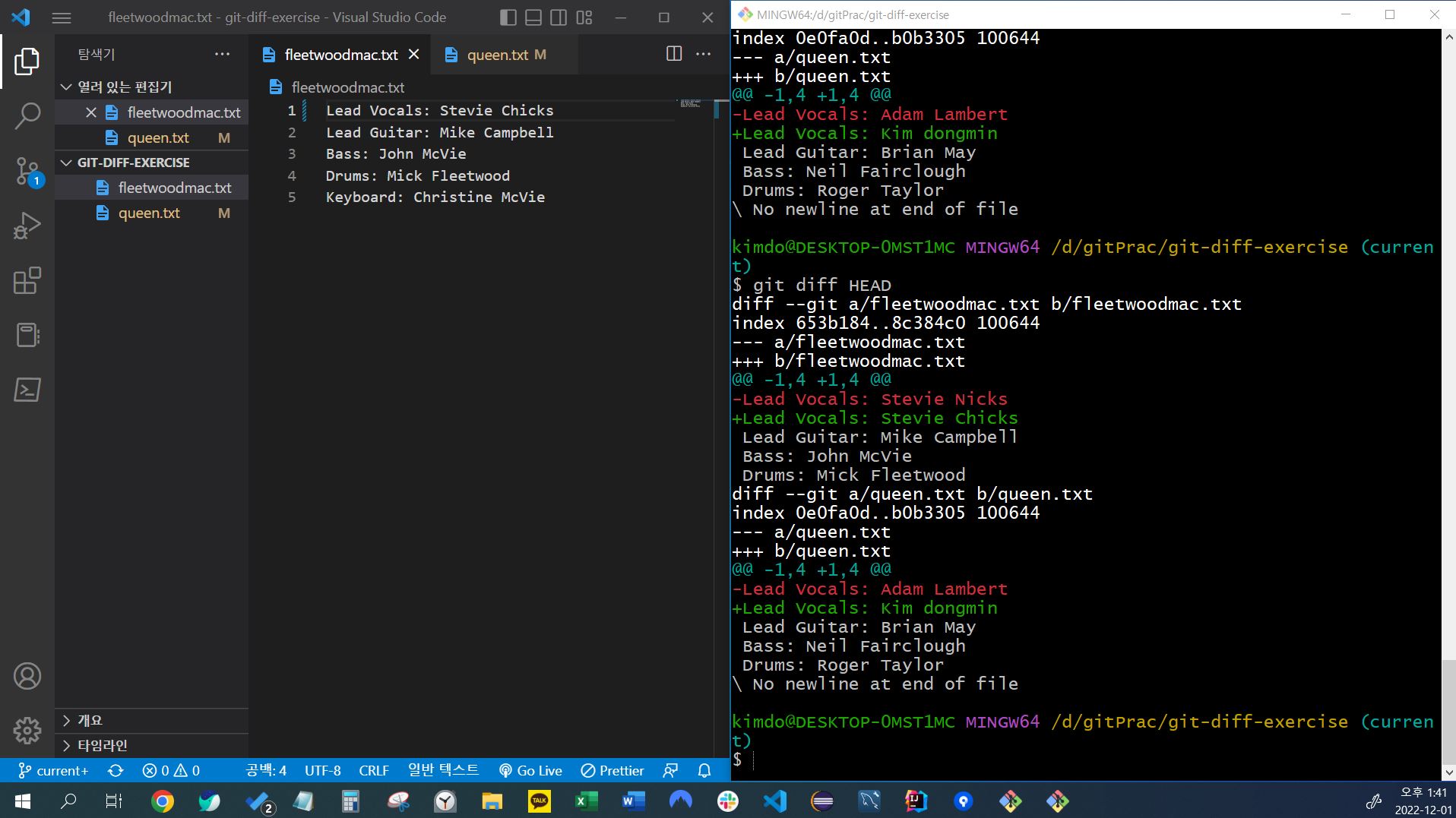The width and height of the screenshot is (1456, 818).
Task: Open Explorer views and more actions ellipsis
Action: click(x=222, y=54)
